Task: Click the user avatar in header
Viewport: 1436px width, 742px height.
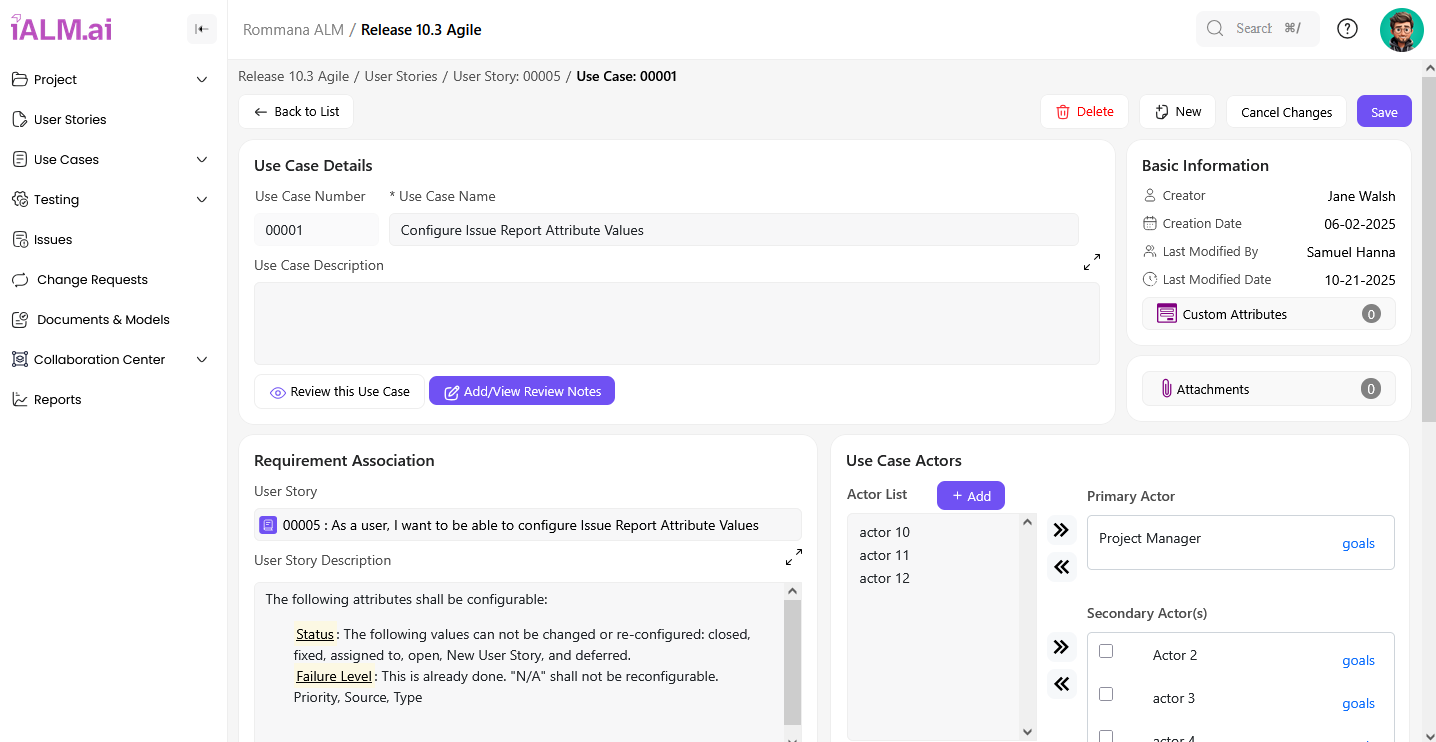Action: coord(1401,30)
